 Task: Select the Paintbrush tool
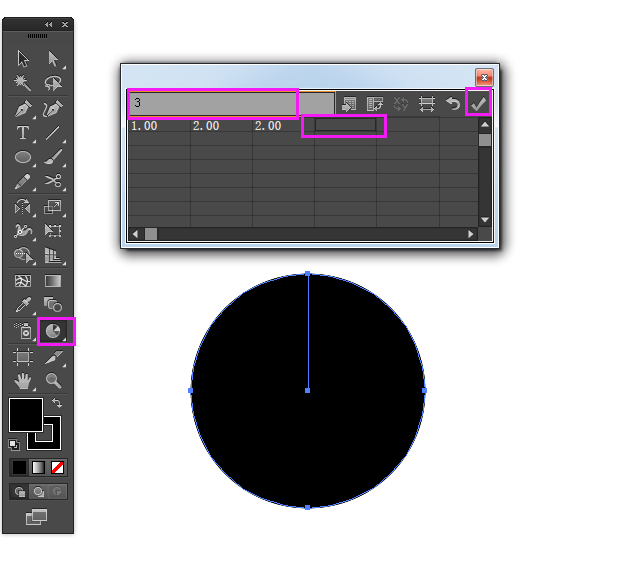pyautogui.click(x=53, y=157)
